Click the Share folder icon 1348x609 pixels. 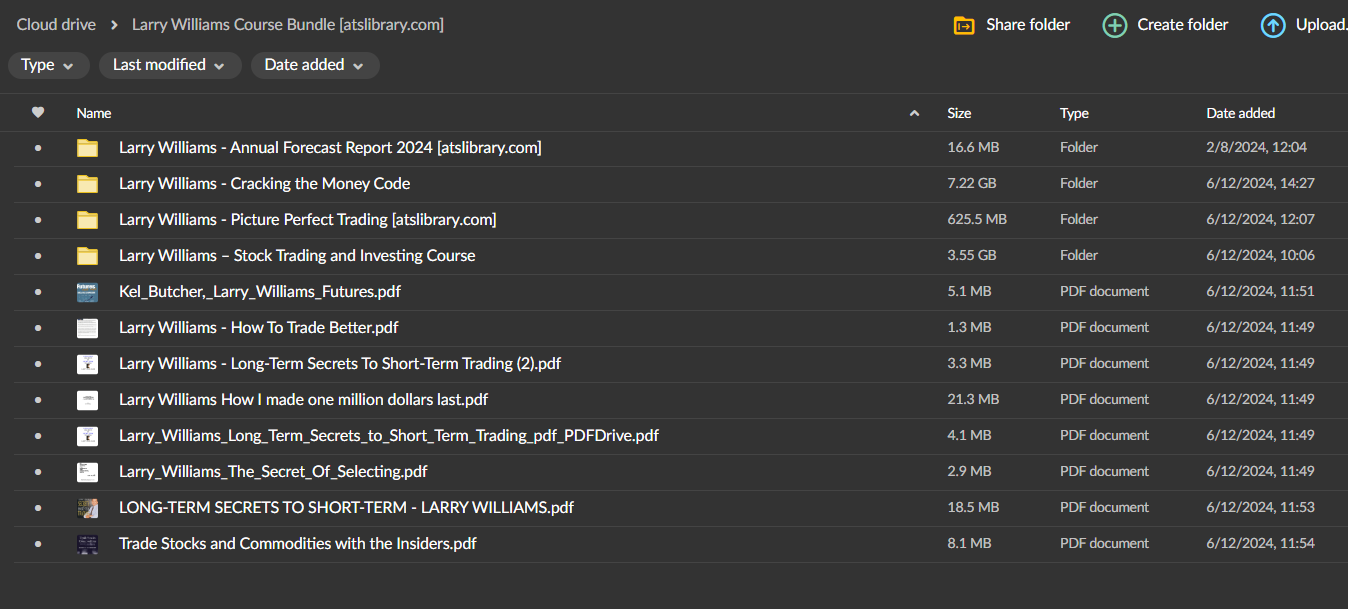(x=964, y=25)
